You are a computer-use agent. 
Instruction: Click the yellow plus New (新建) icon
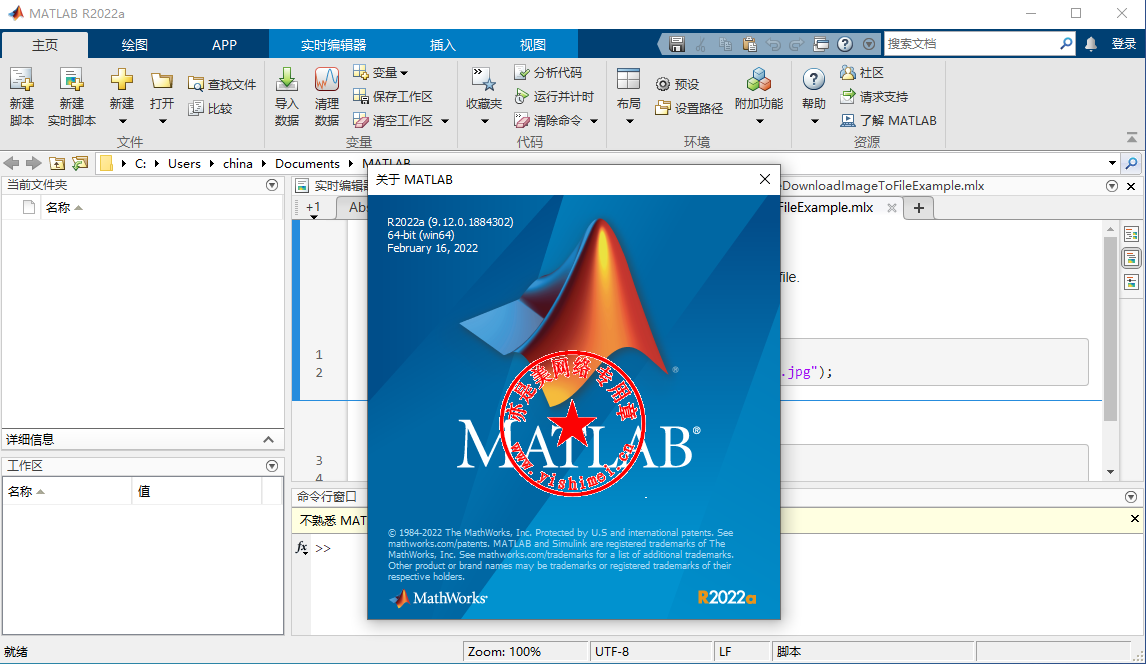[121, 79]
